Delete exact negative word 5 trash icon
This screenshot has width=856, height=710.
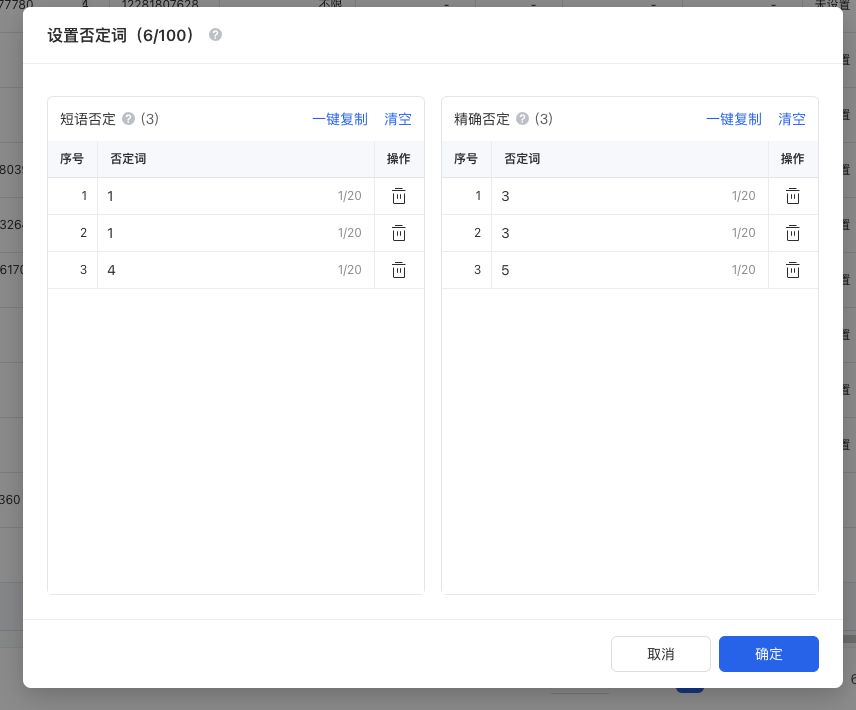[x=792, y=270]
